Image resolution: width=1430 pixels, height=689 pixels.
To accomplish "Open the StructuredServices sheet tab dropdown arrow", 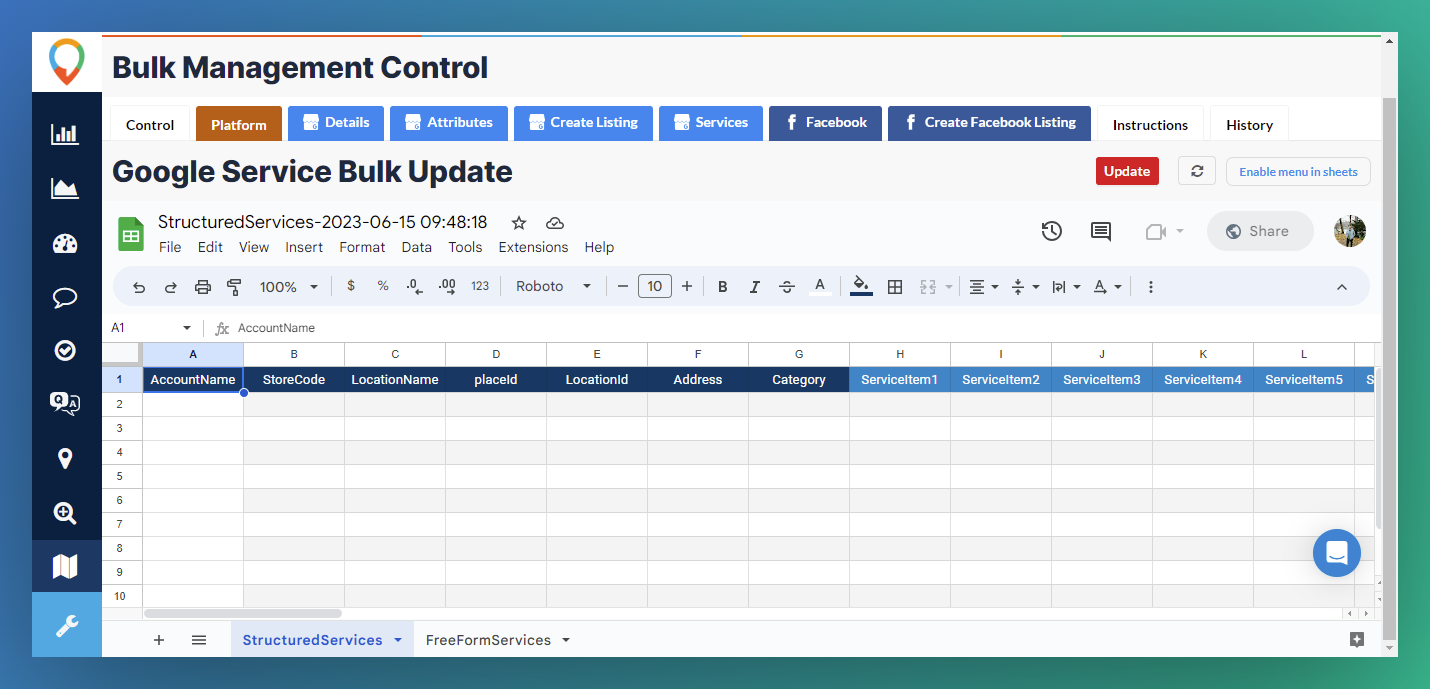I will [398, 640].
